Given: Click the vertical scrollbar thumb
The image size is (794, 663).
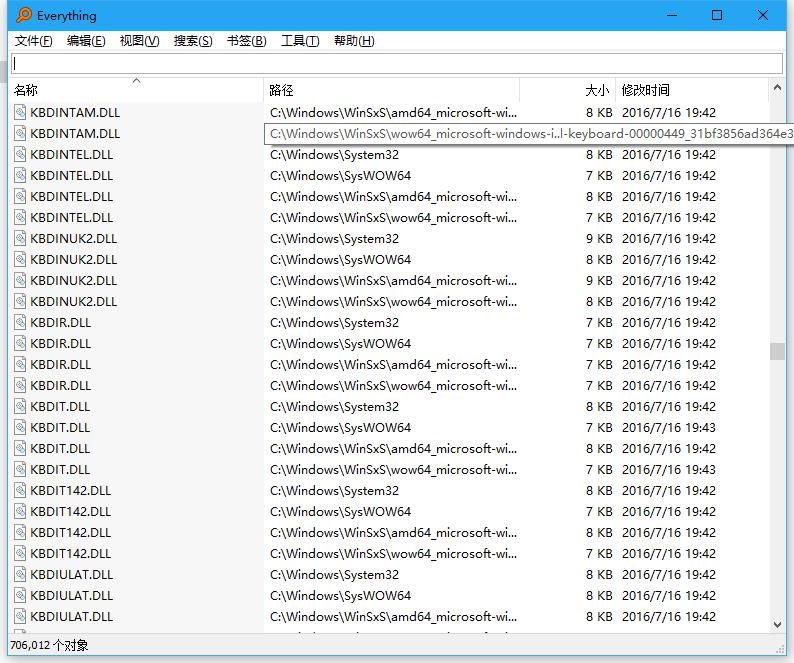Looking at the screenshot, I should tap(777, 351).
